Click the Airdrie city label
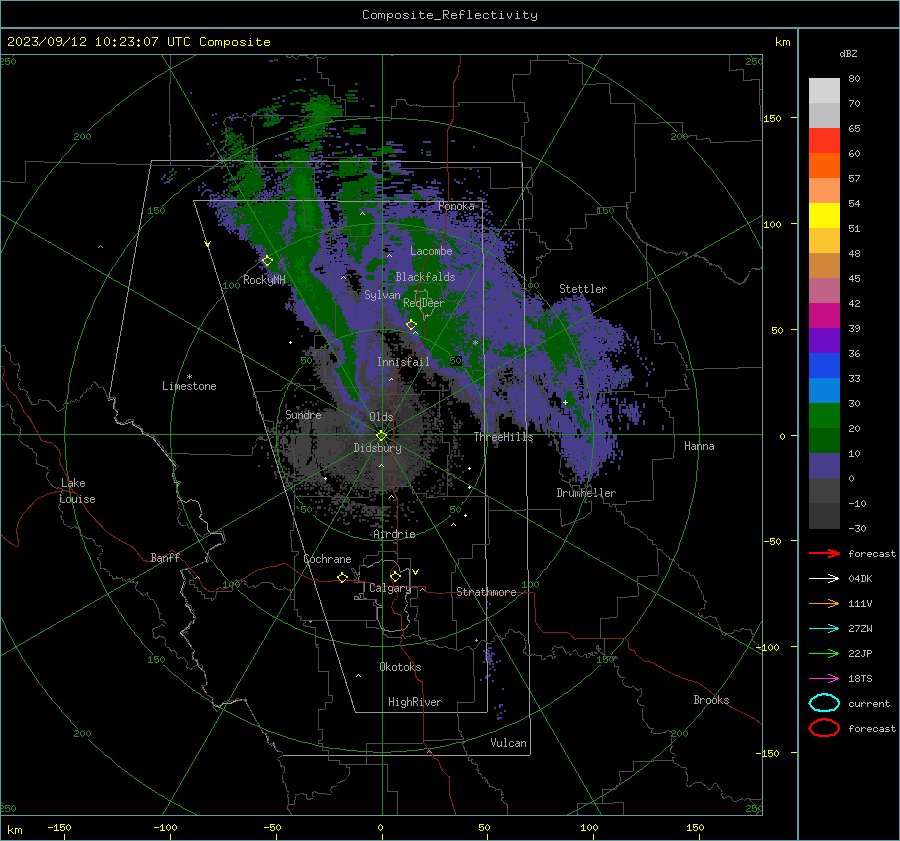 click(394, 534)
